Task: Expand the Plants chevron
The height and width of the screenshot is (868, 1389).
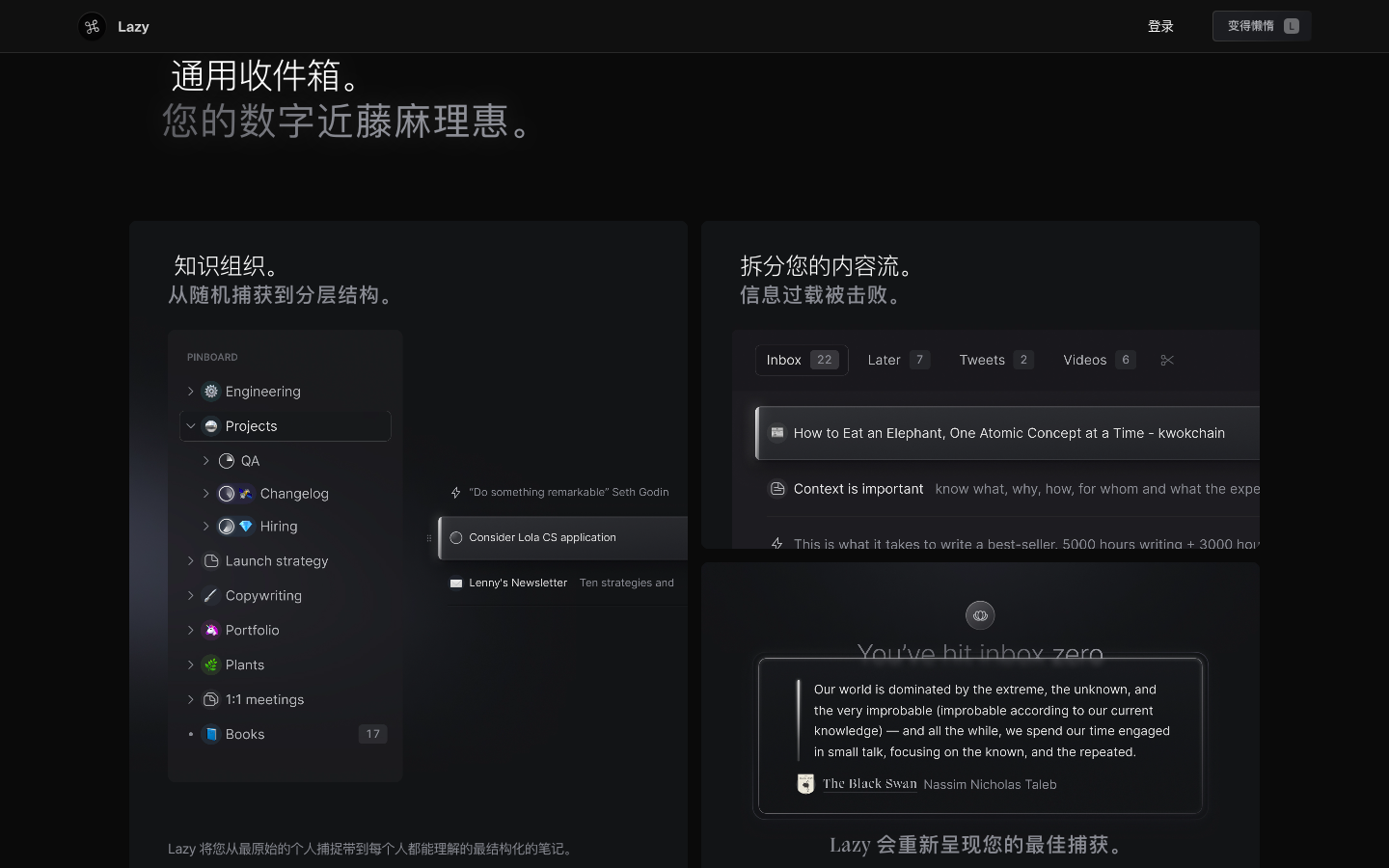Action: coord(191,665)
